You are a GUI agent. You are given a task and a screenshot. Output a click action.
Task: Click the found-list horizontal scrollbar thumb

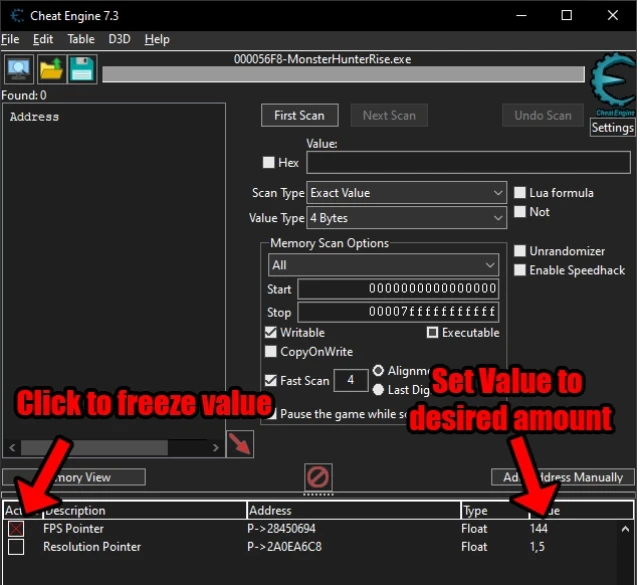coord(94,448)
